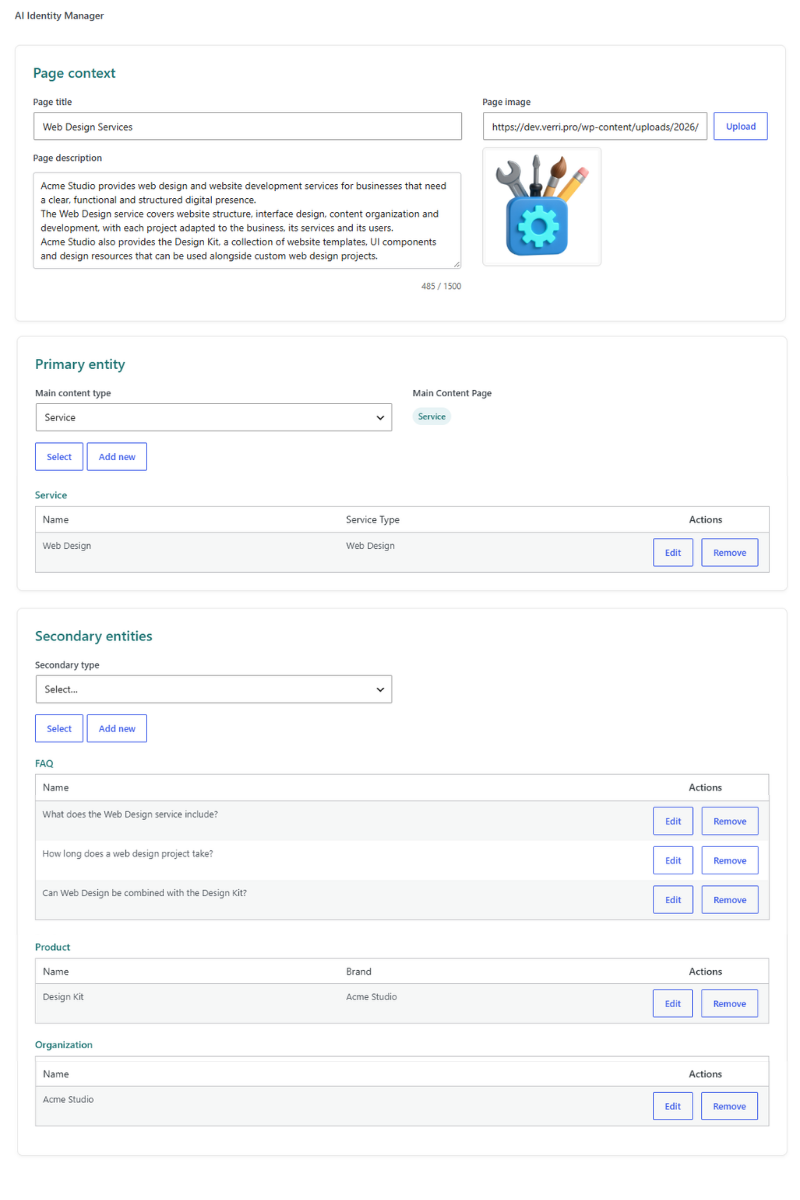800x1200 pixels.
Task: Click Add new under Secondary entities
Action: pyautogui.click(x=117, y=728)
